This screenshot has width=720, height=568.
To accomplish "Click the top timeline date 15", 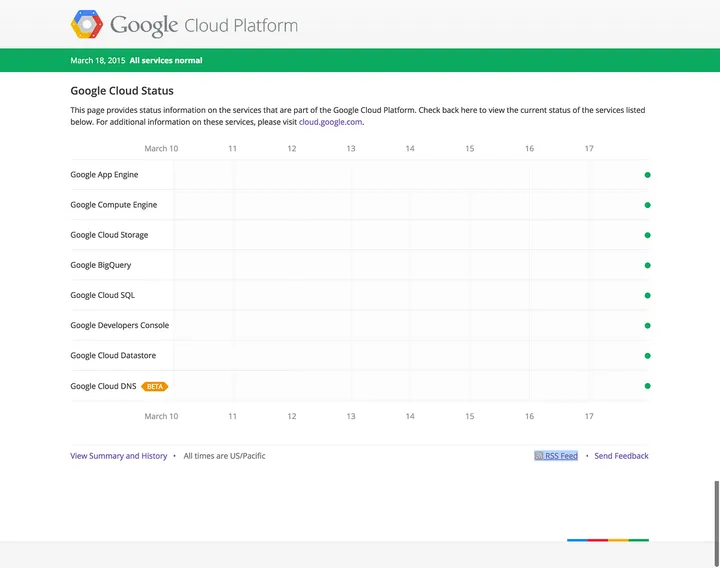I will pyautogui.click(x=470, y=149).
